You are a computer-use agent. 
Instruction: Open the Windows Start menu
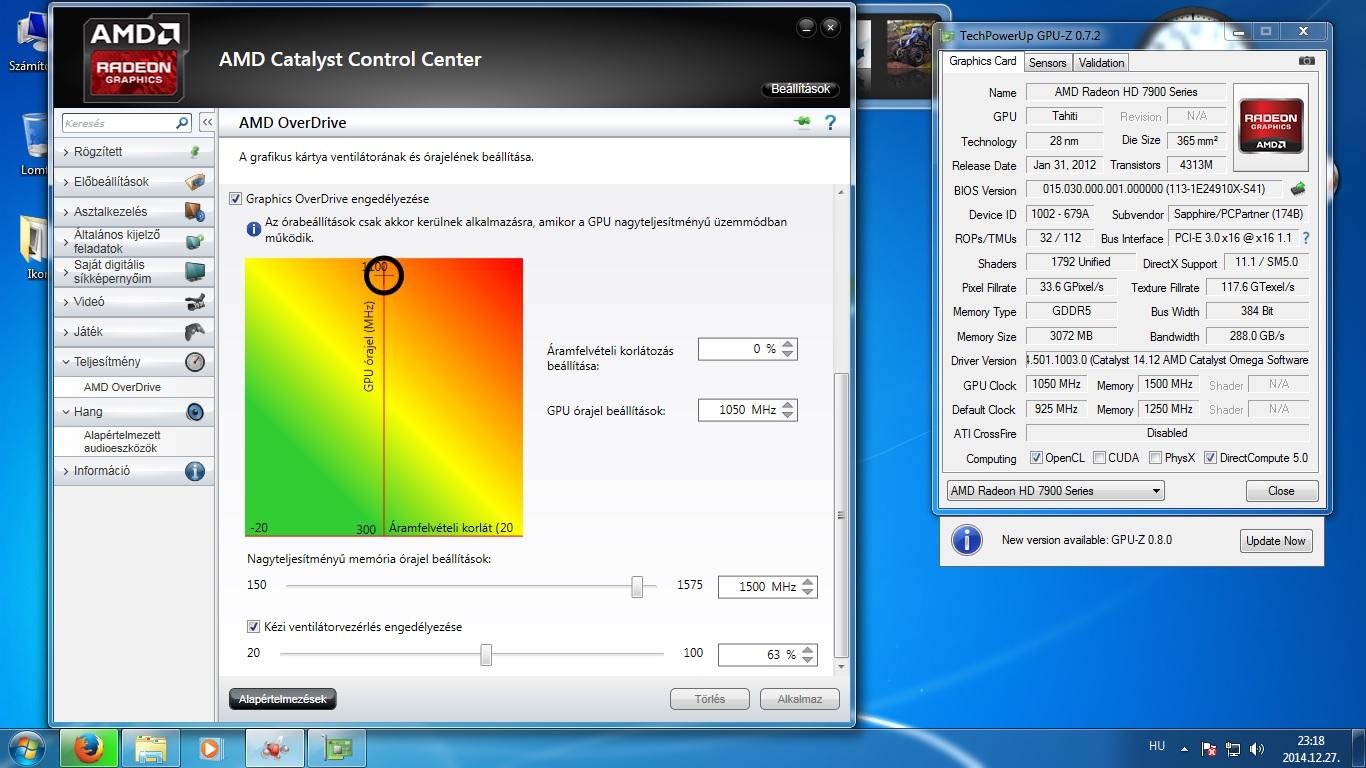click(27, 748)
